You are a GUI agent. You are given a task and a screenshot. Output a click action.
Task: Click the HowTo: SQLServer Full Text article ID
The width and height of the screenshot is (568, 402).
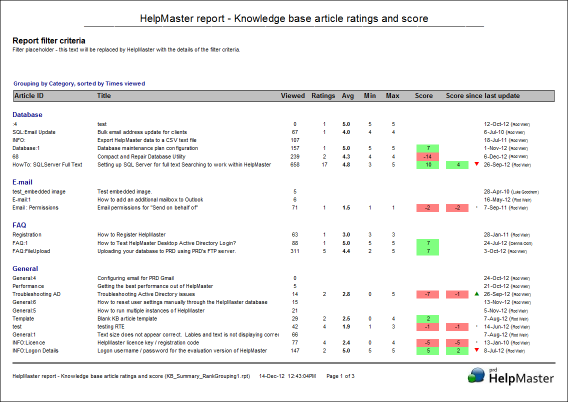[x=47, y=164]
